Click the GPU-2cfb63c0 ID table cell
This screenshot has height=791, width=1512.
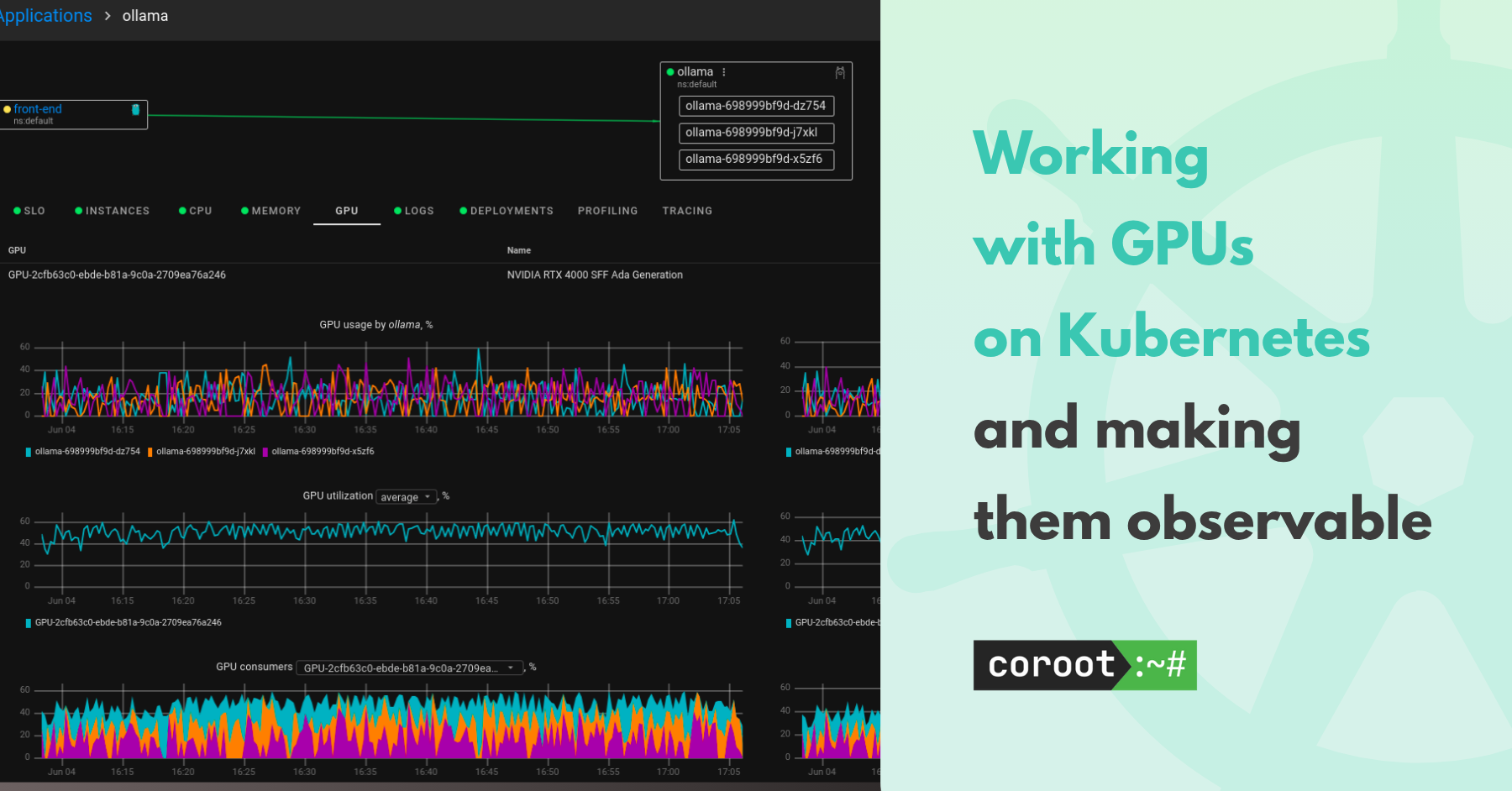117,275
